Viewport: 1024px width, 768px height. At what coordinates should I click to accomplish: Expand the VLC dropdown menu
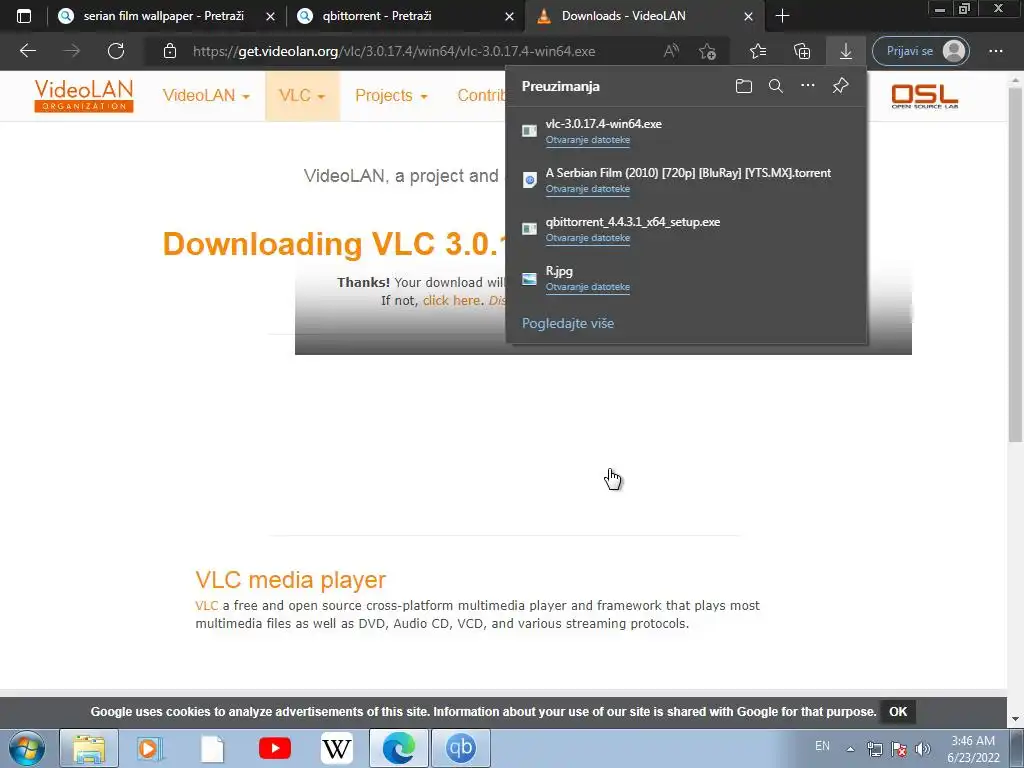tap(302, 95)
